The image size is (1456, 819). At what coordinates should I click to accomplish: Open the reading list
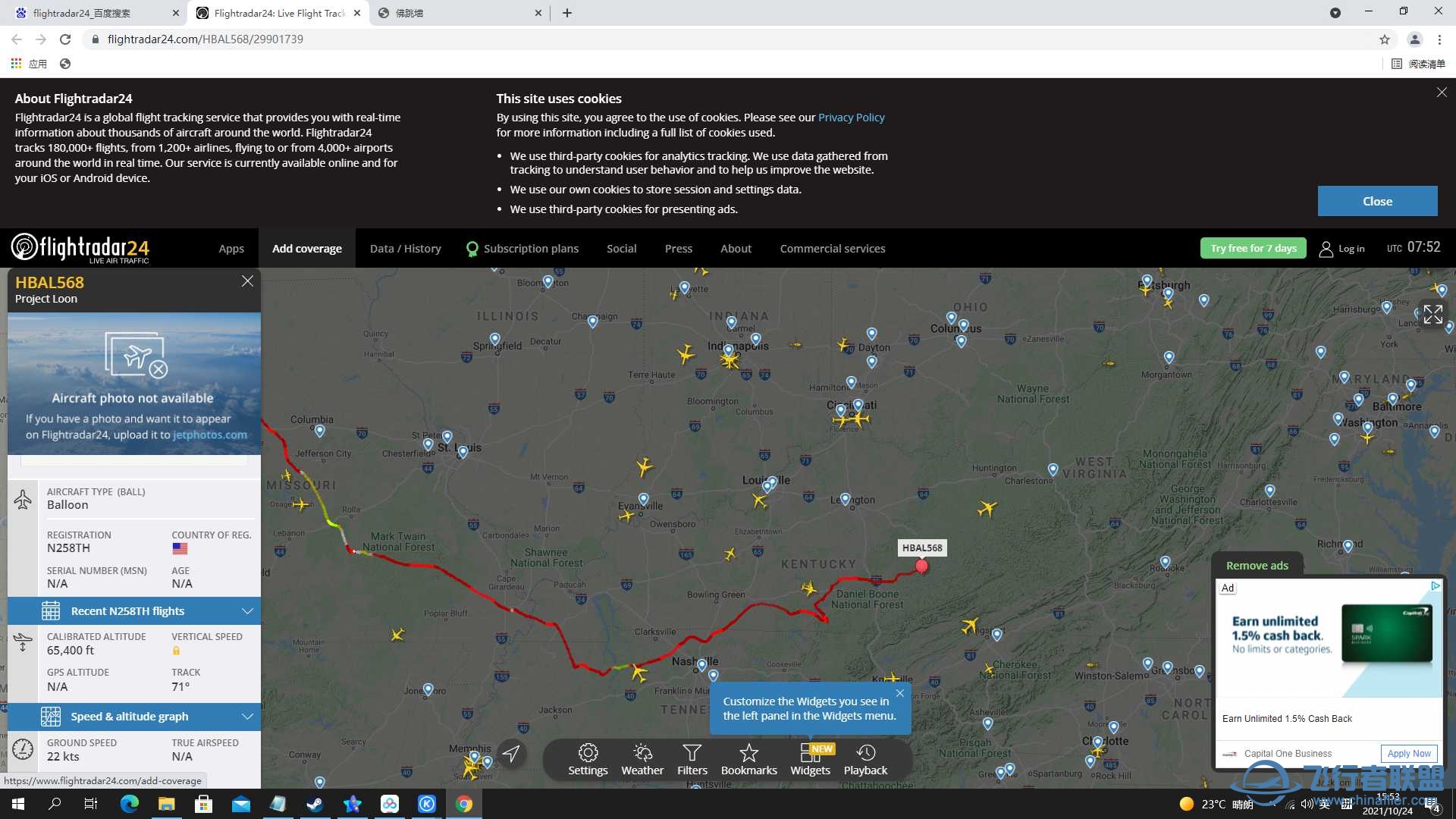coord(1418,64)
